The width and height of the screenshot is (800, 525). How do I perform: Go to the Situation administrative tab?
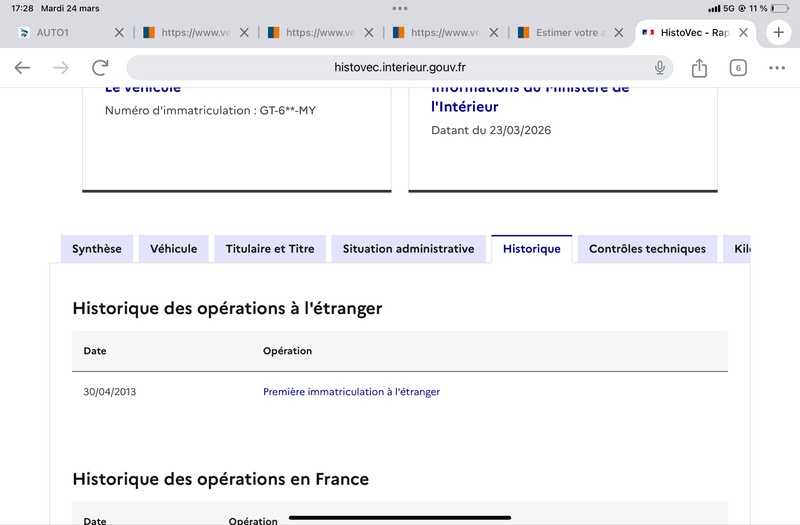coord(408,249)
